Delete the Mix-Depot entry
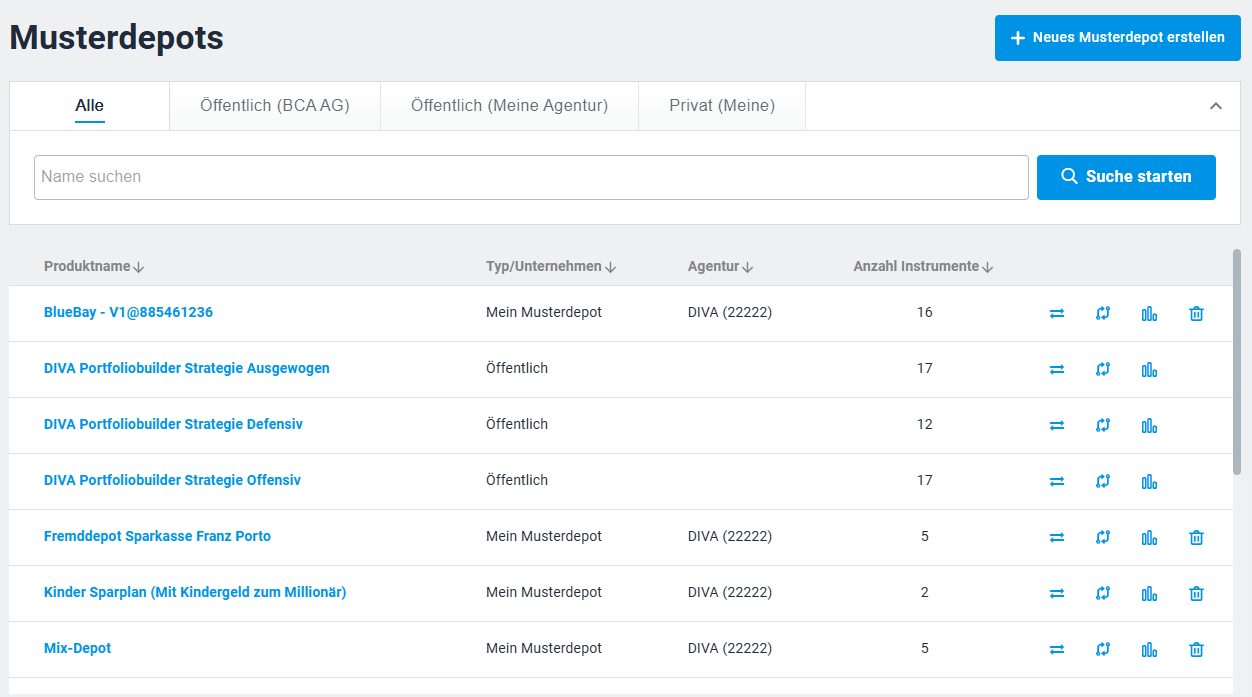This screenshot has width=1252, height=697. tap(1196, 649)
